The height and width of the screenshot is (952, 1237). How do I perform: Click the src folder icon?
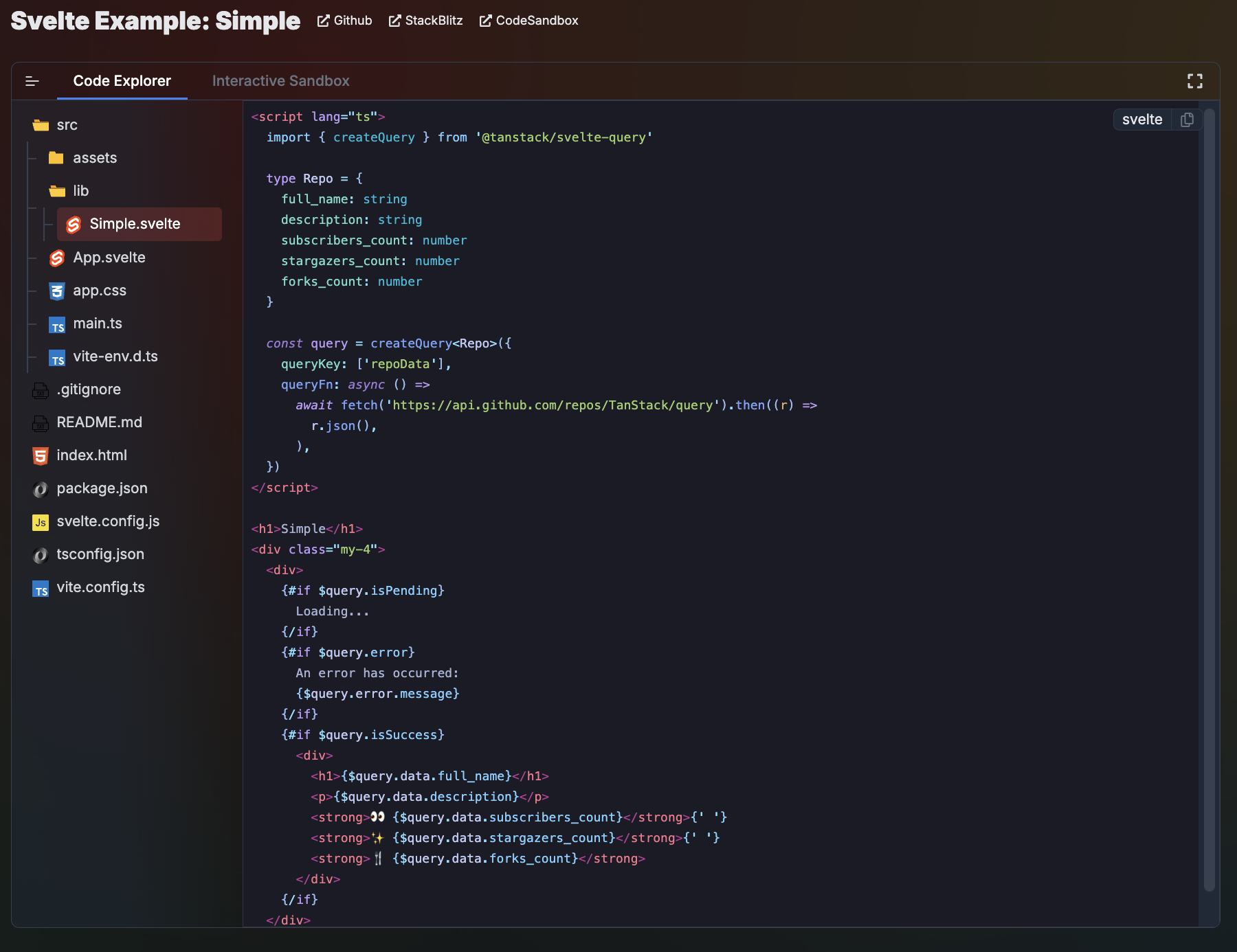coord(41,125)
